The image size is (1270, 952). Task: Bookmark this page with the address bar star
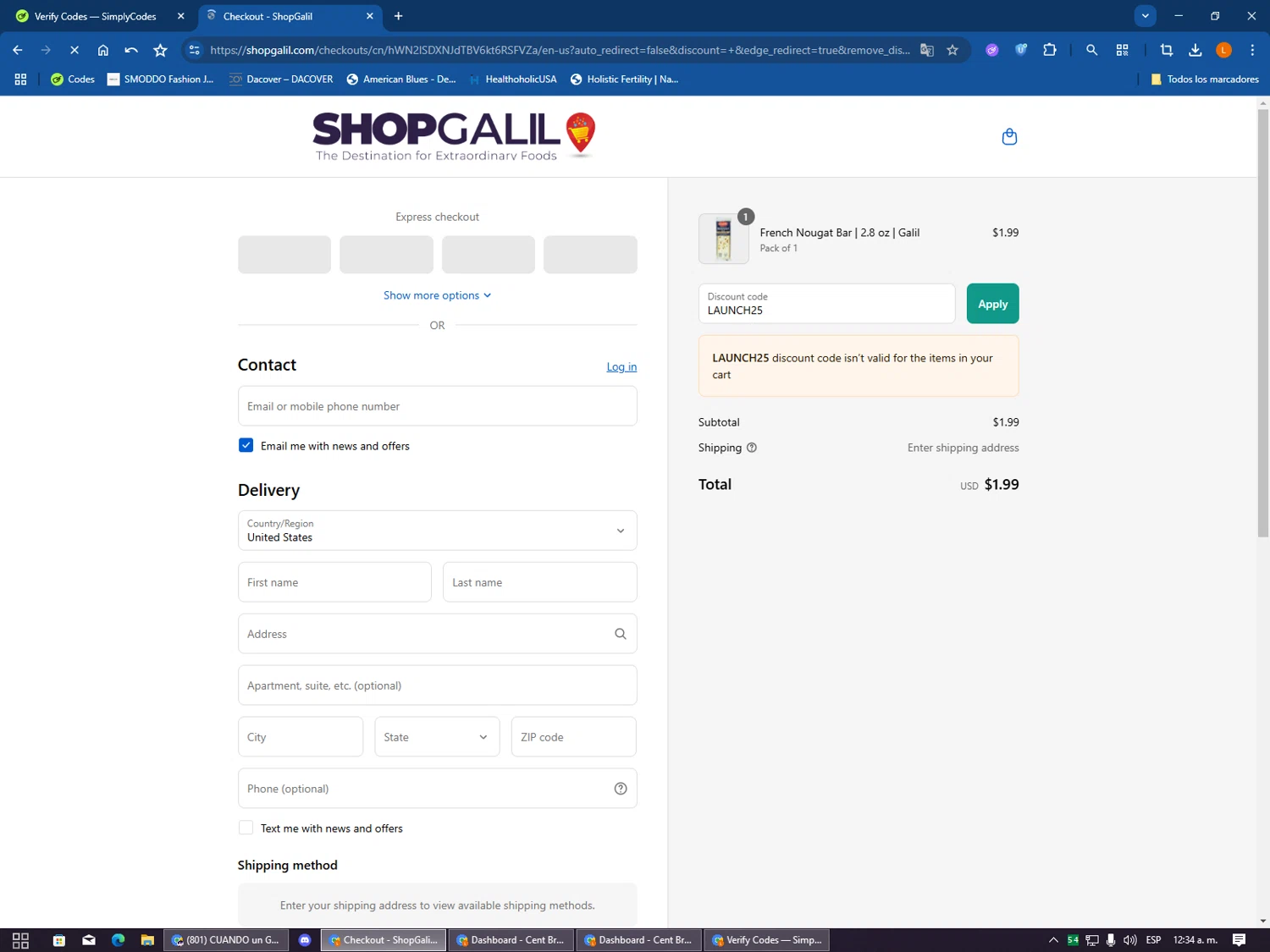952,50
